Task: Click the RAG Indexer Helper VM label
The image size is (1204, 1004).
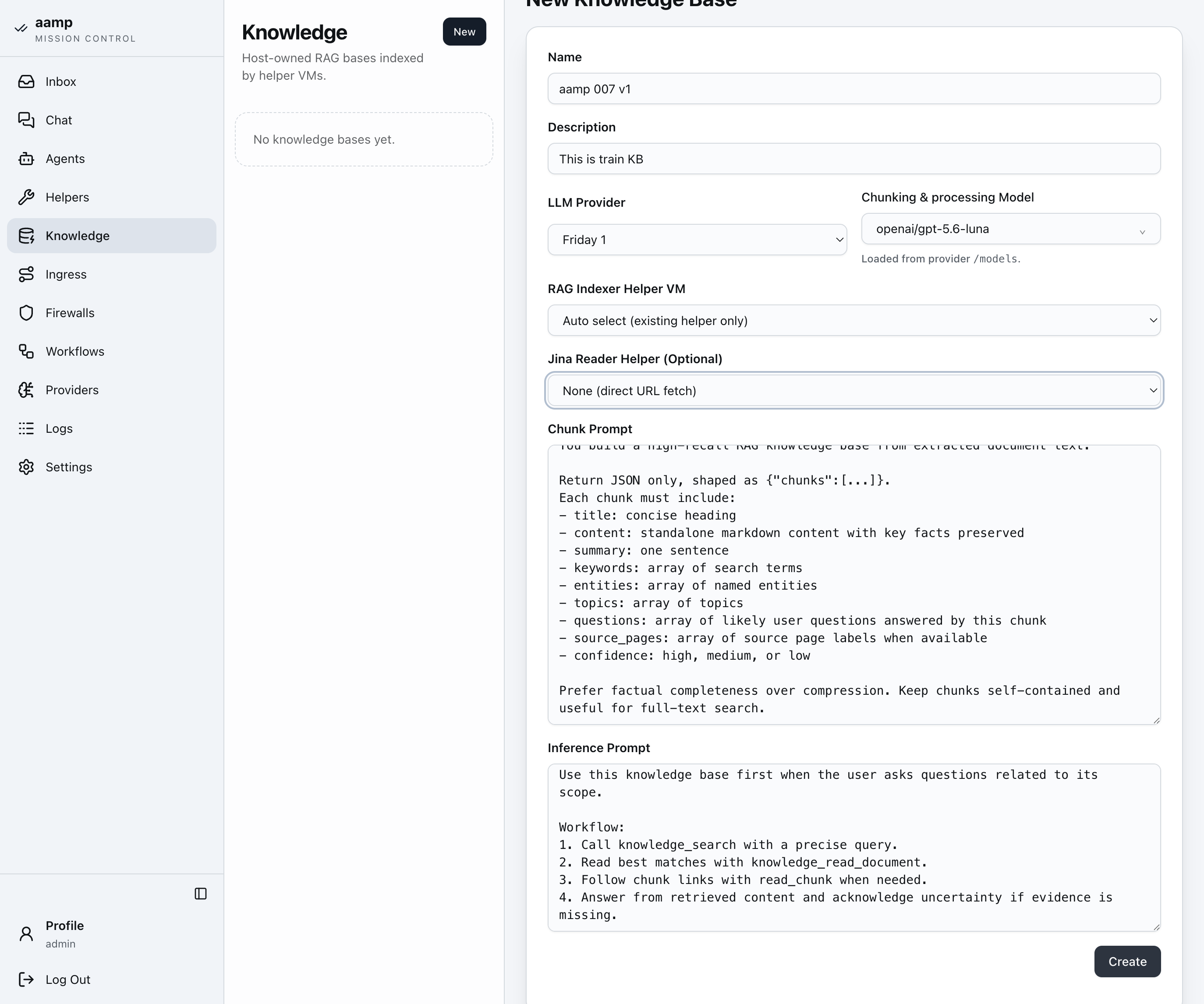Action: [x=616, y=289]
